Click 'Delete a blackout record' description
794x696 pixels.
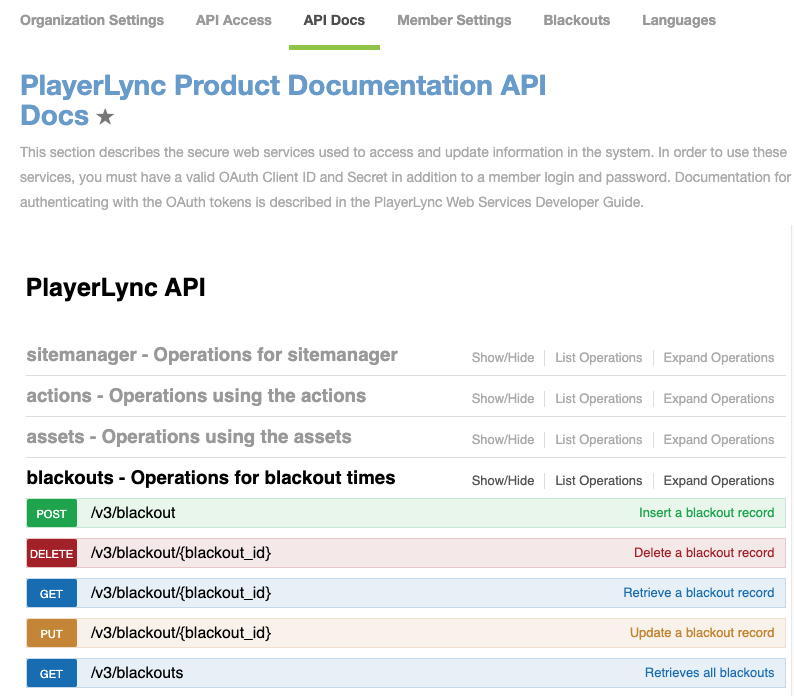704,553
